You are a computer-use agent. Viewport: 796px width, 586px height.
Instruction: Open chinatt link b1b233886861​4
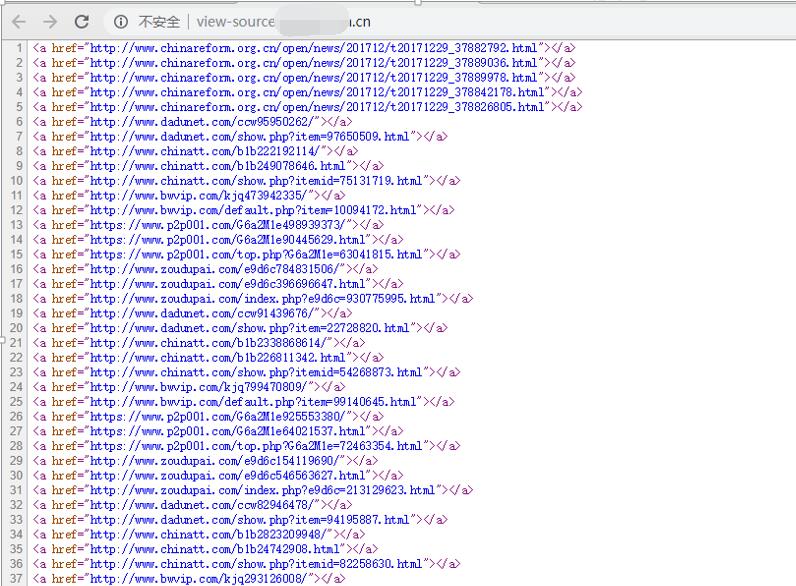(208, 343)
